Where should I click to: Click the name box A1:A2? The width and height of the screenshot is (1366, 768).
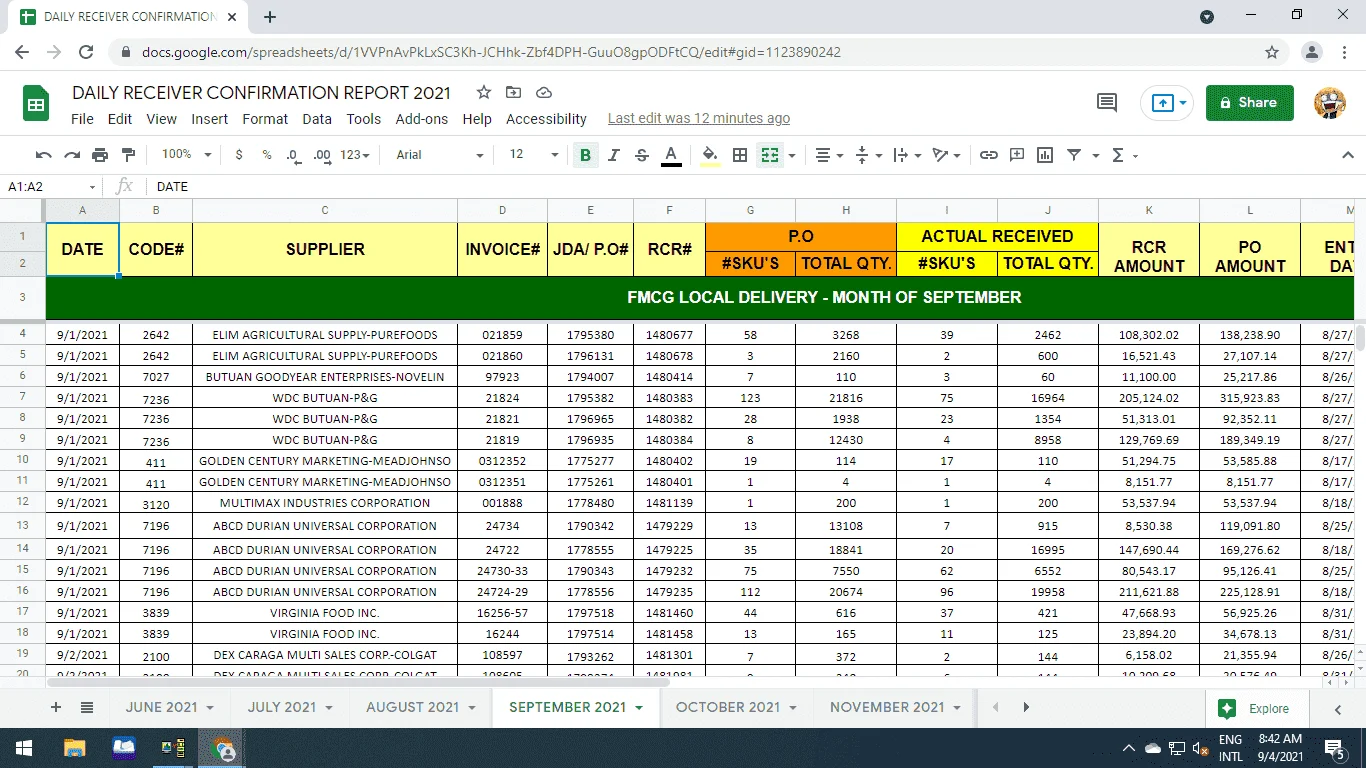coord(50,187)
